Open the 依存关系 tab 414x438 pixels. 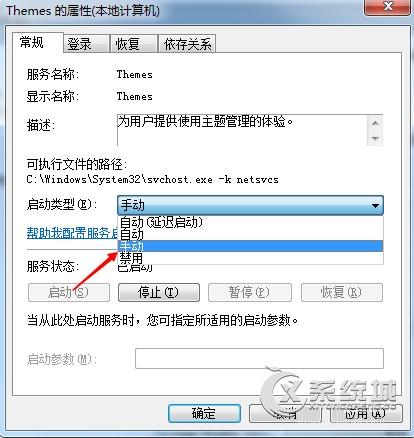click(187, 44)
